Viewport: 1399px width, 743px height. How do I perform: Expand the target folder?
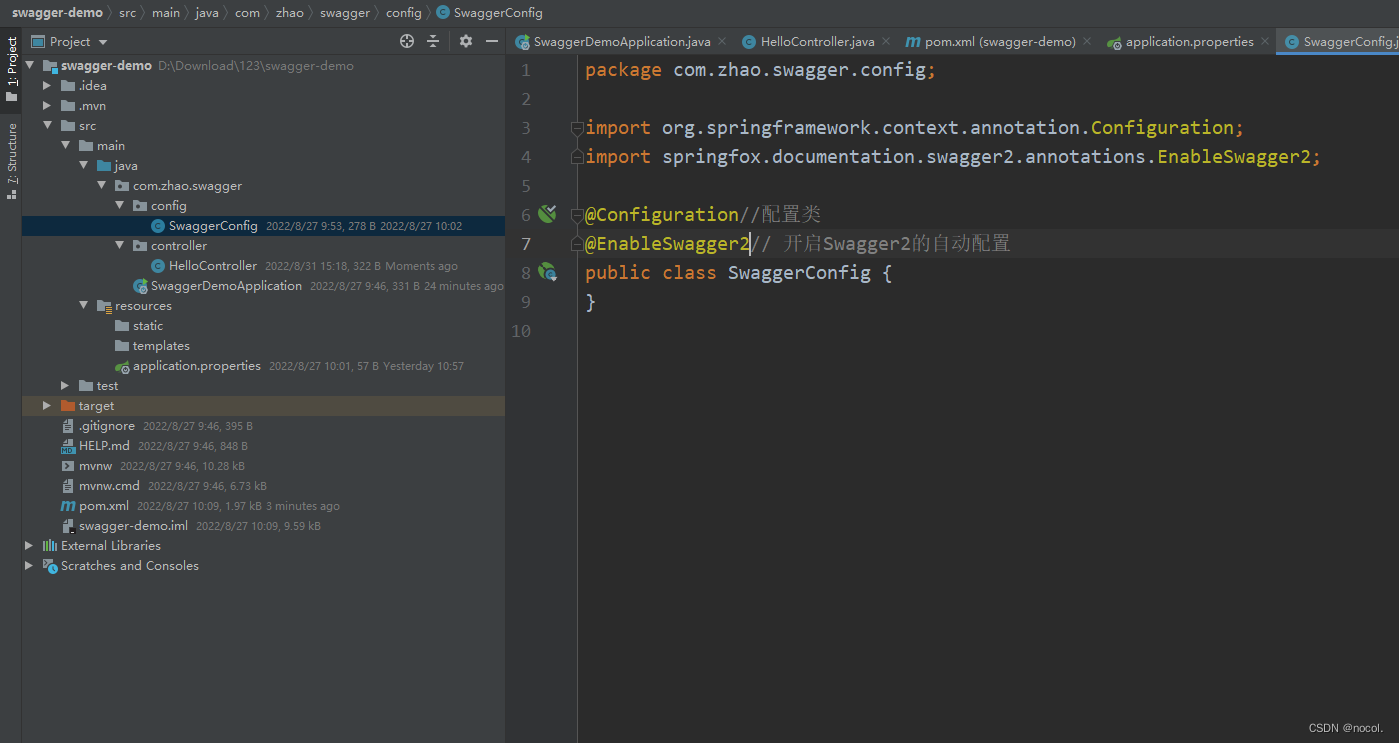coord(47,406)
